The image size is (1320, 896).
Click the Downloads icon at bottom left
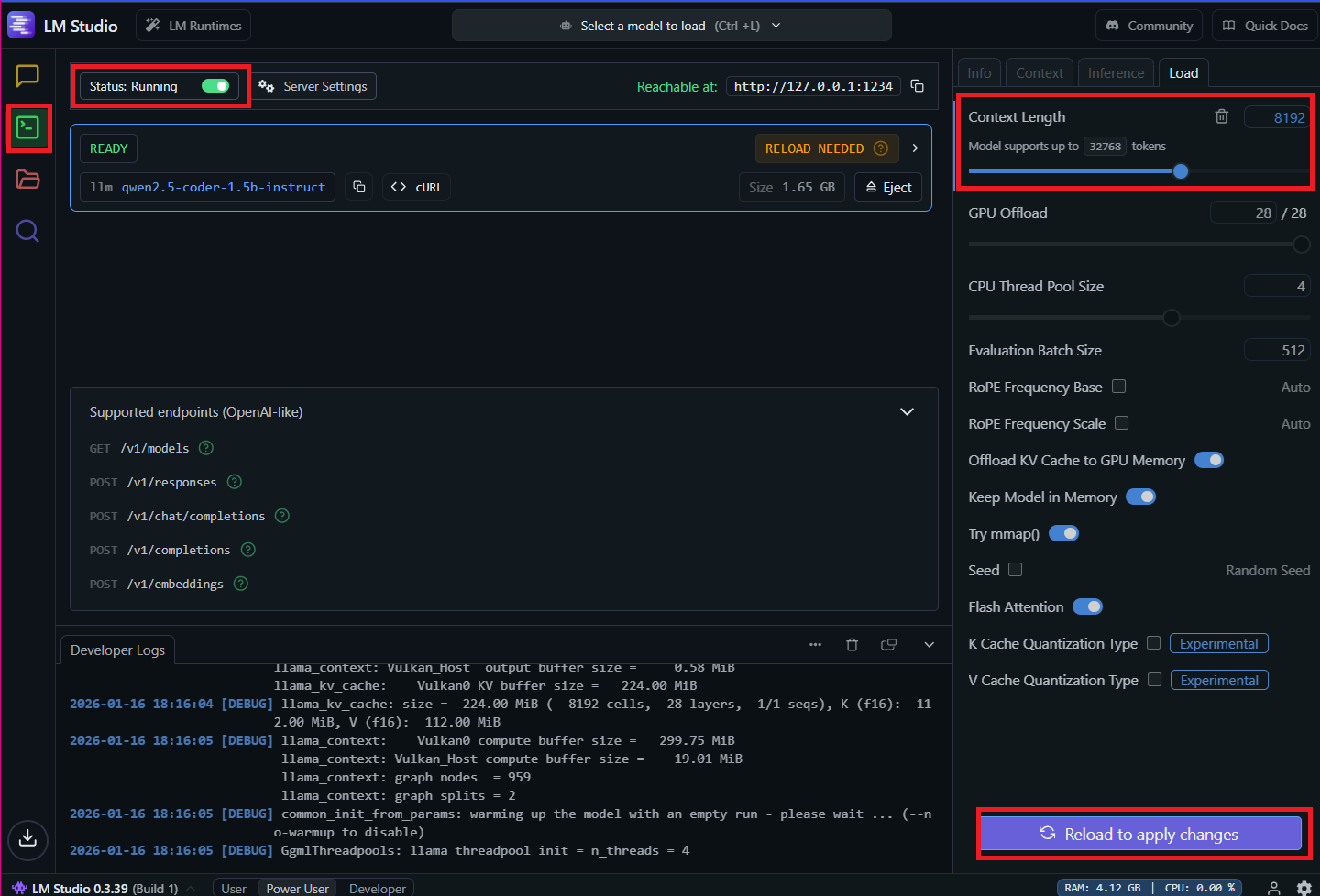tap(27, 840)
